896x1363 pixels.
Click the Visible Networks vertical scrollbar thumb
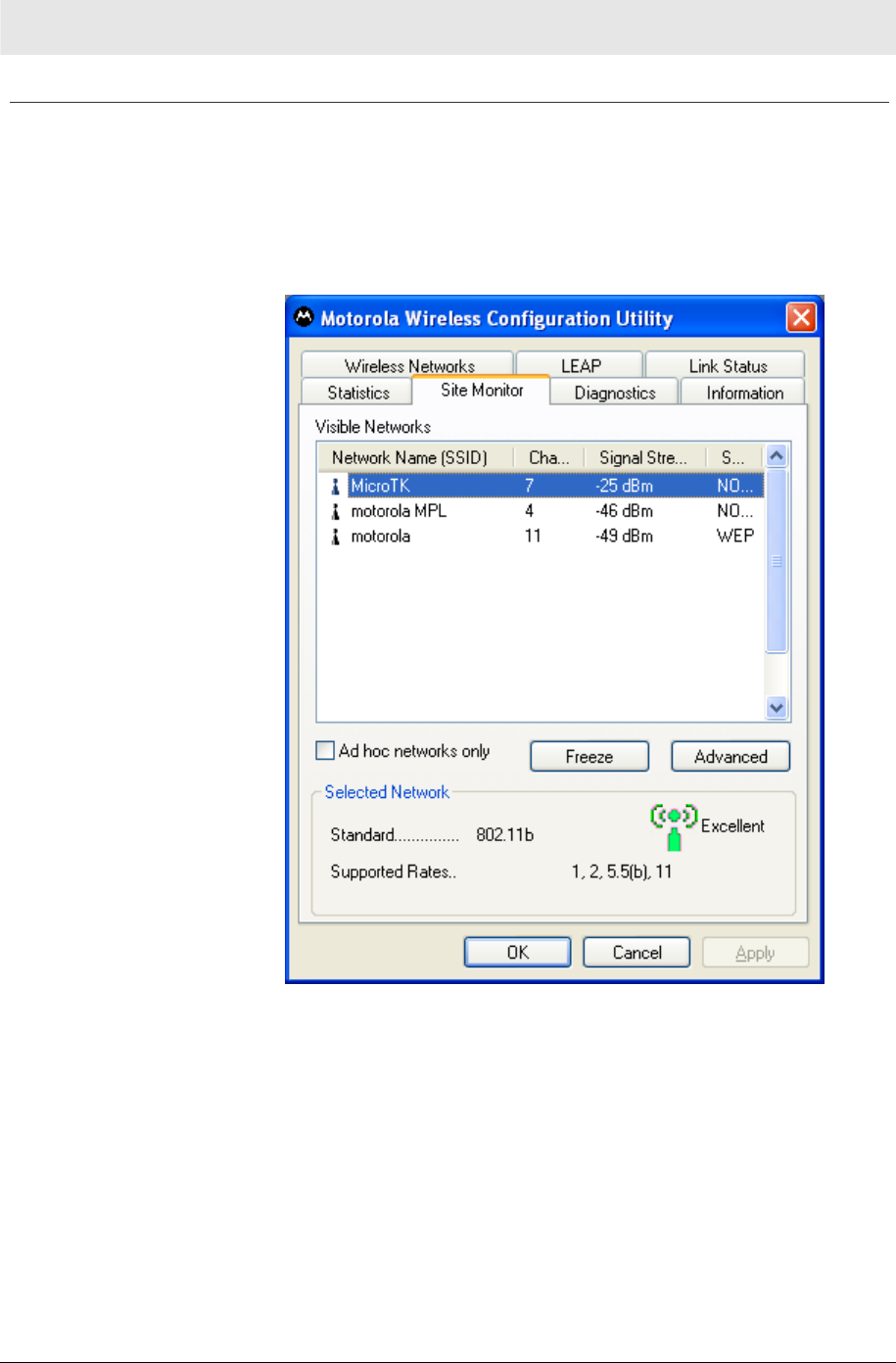coord(777,561)
